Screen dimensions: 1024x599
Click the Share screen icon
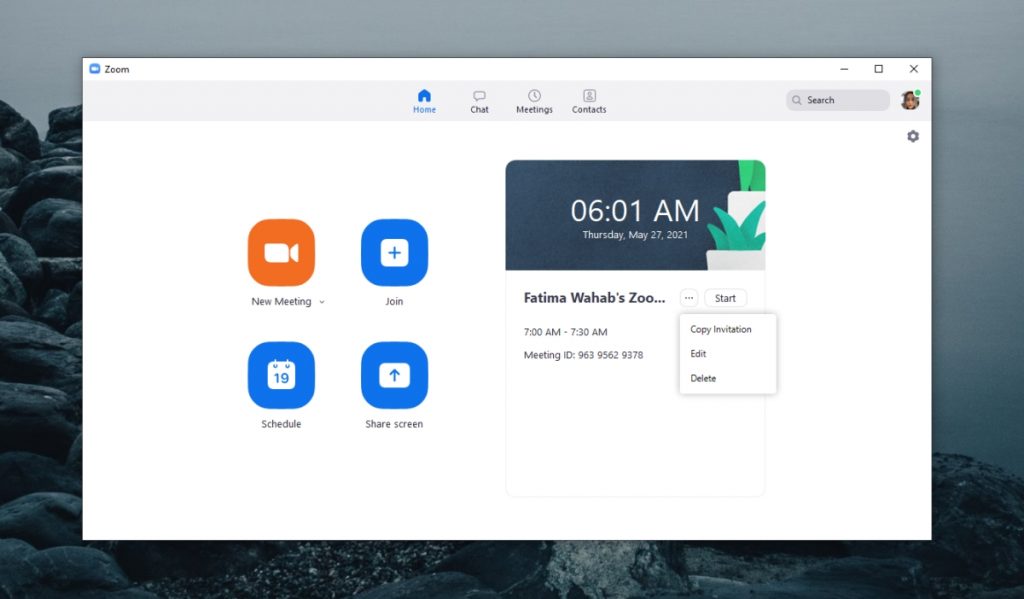[394, 375]
